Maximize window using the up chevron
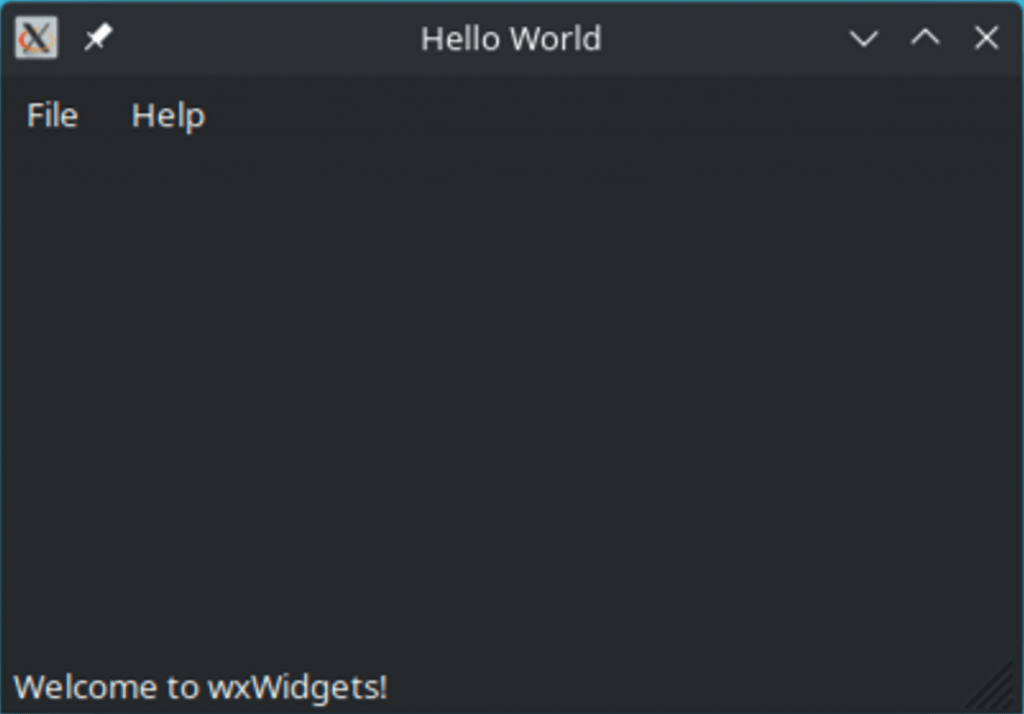 (x=925, y=38)
